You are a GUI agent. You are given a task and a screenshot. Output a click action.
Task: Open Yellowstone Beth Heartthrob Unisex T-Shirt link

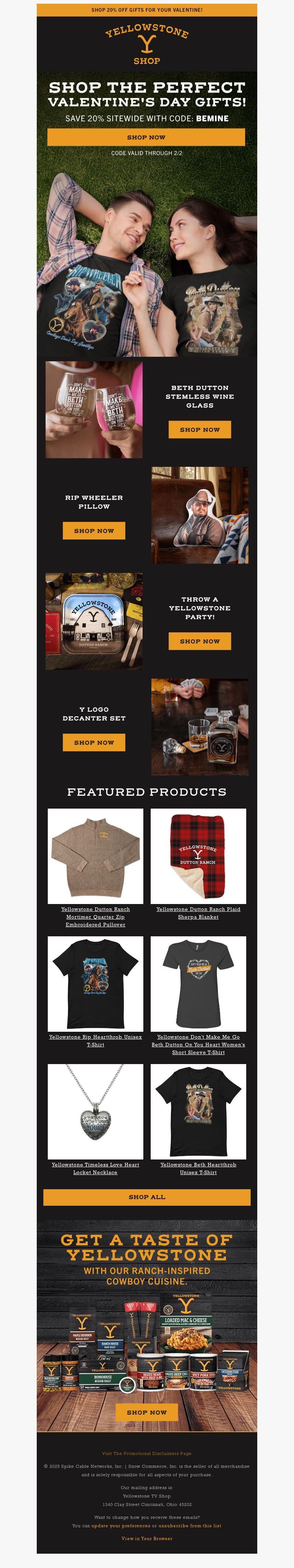click(198, 1168)
